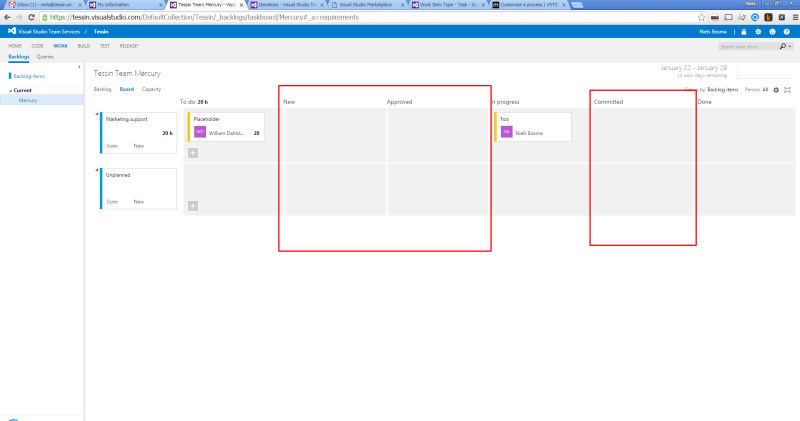Open the work item search dropdown icon
The height and width of the screenshot is (421, 800).
(790, 46)
